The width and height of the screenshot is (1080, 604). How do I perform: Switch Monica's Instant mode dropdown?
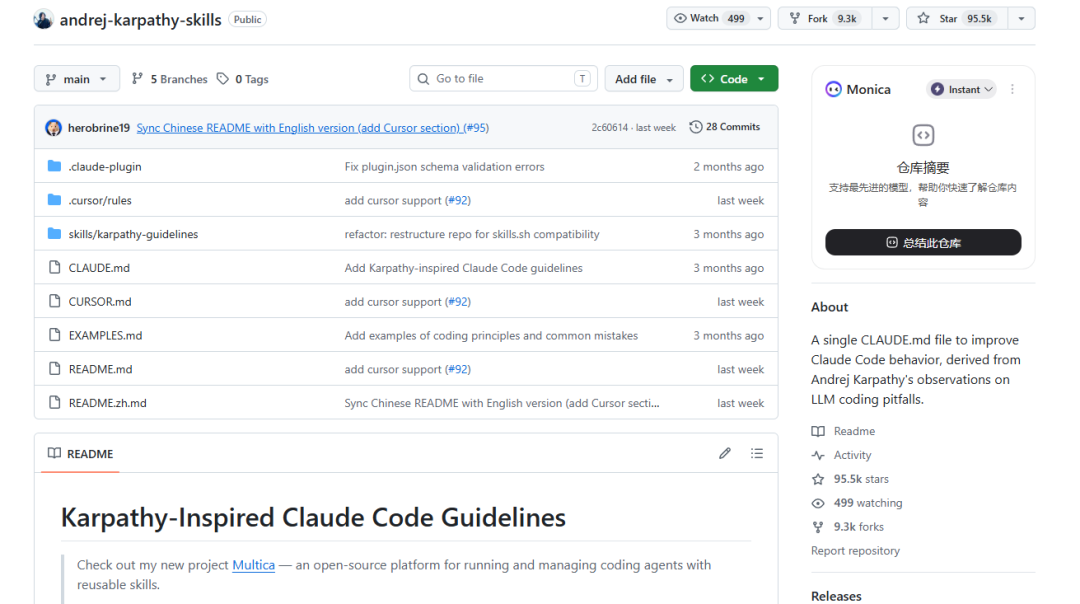[x=960, y=89]
